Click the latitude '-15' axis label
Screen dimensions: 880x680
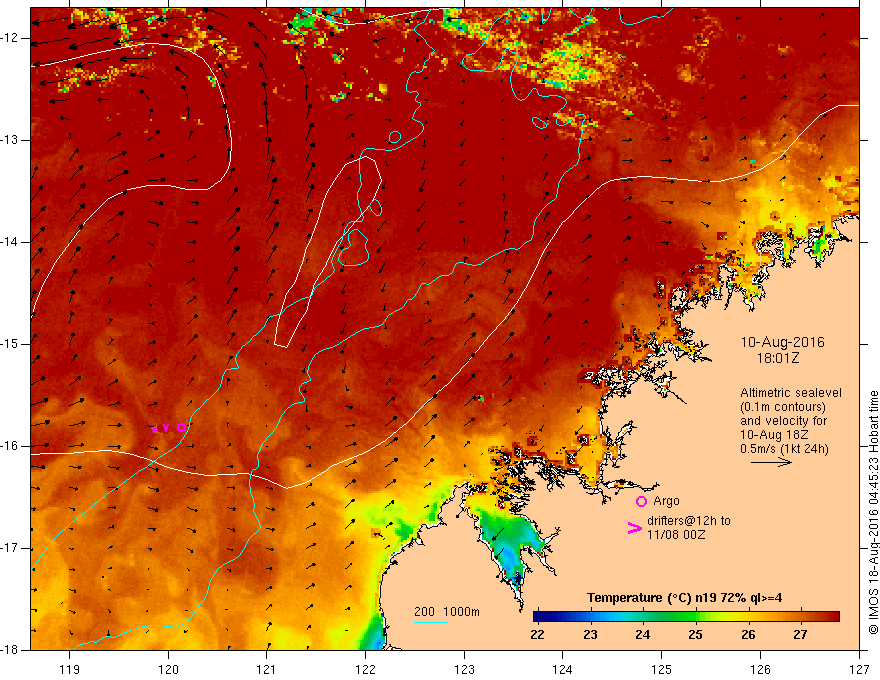(x=10, y=344)
